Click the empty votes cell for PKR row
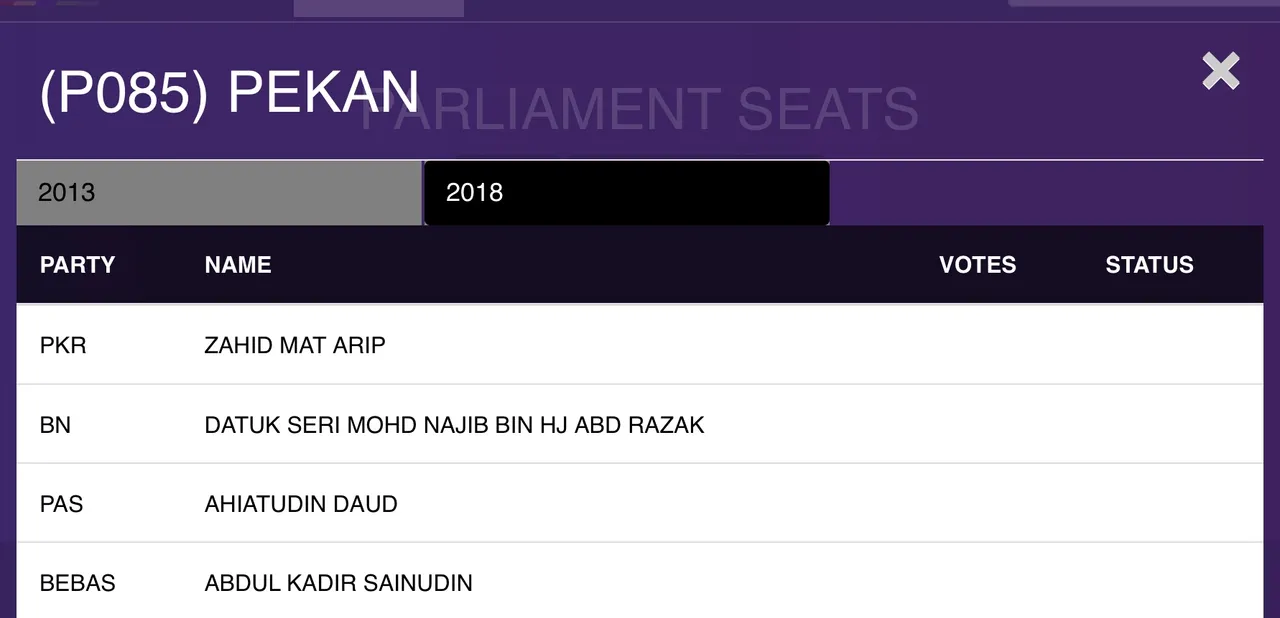Image resolution: width=1280 pixels, height=618 pixels. [977, 345]
